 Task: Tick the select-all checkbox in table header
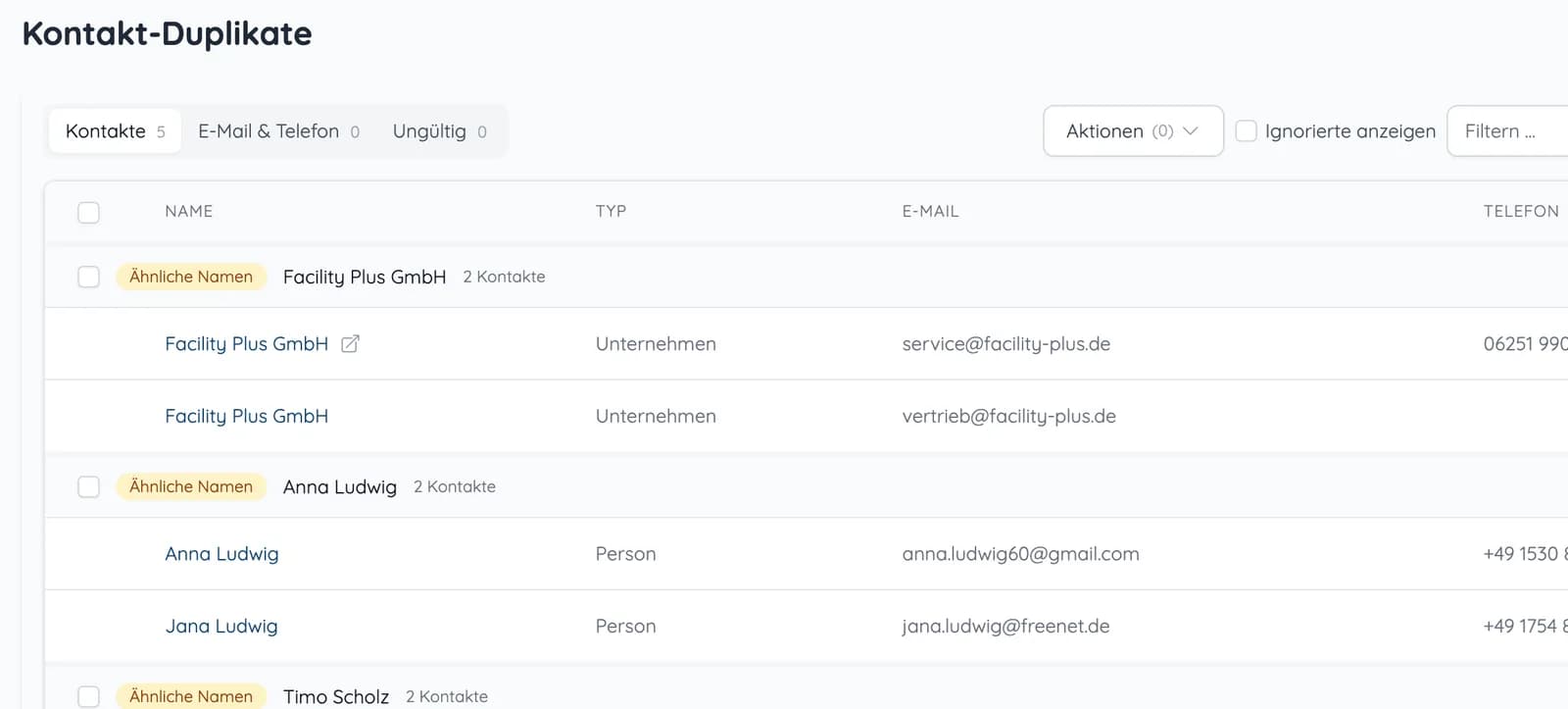click(88, 212)
